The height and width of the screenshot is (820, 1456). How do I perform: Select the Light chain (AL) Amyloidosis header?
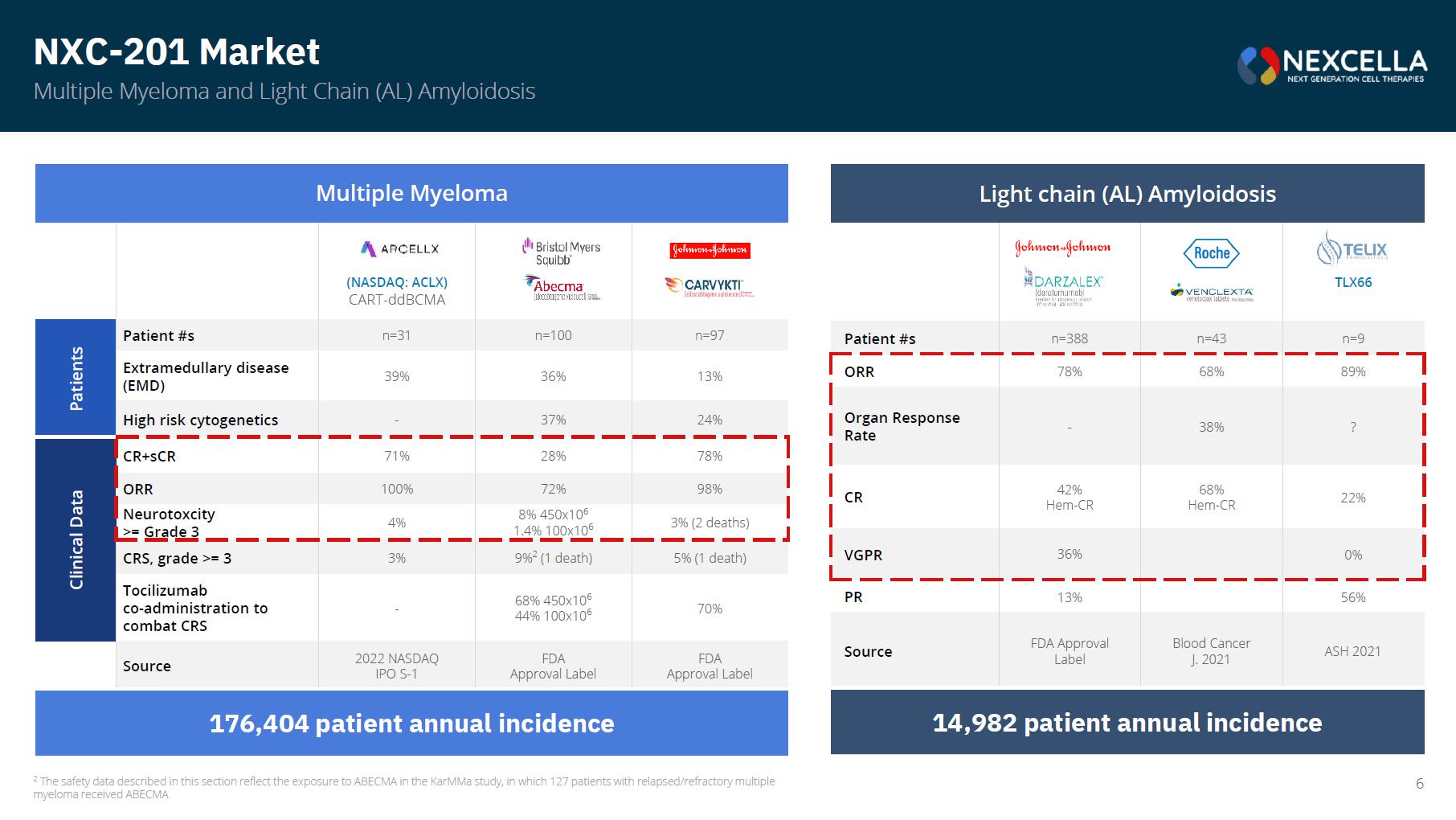point(1127,194)
